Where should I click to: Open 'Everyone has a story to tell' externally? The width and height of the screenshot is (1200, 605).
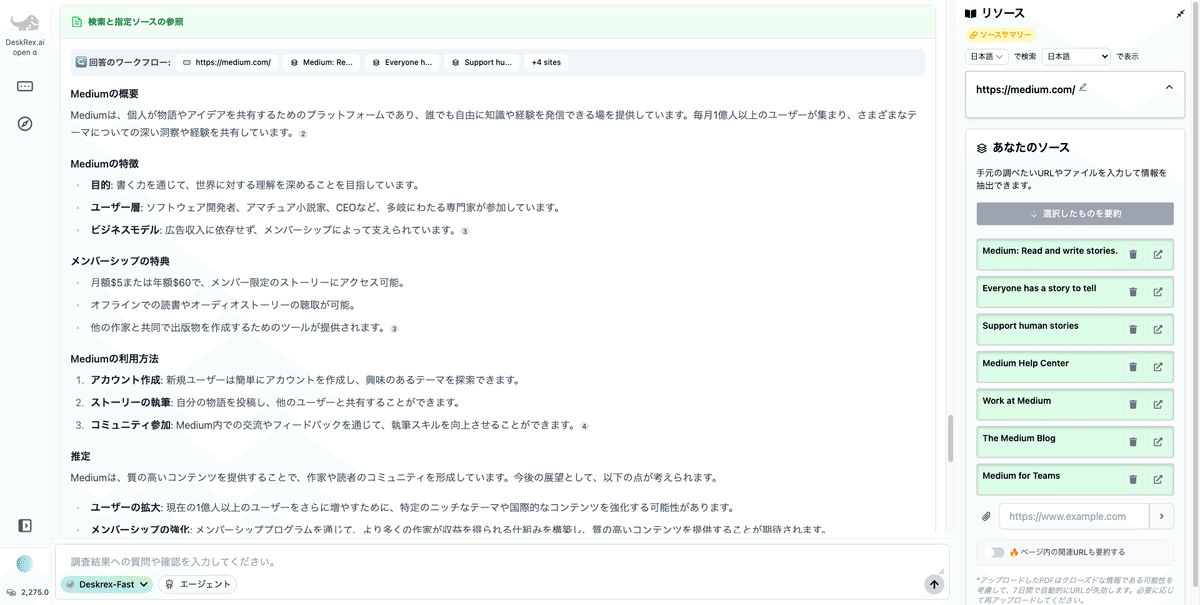click(x=1158, y=292)
